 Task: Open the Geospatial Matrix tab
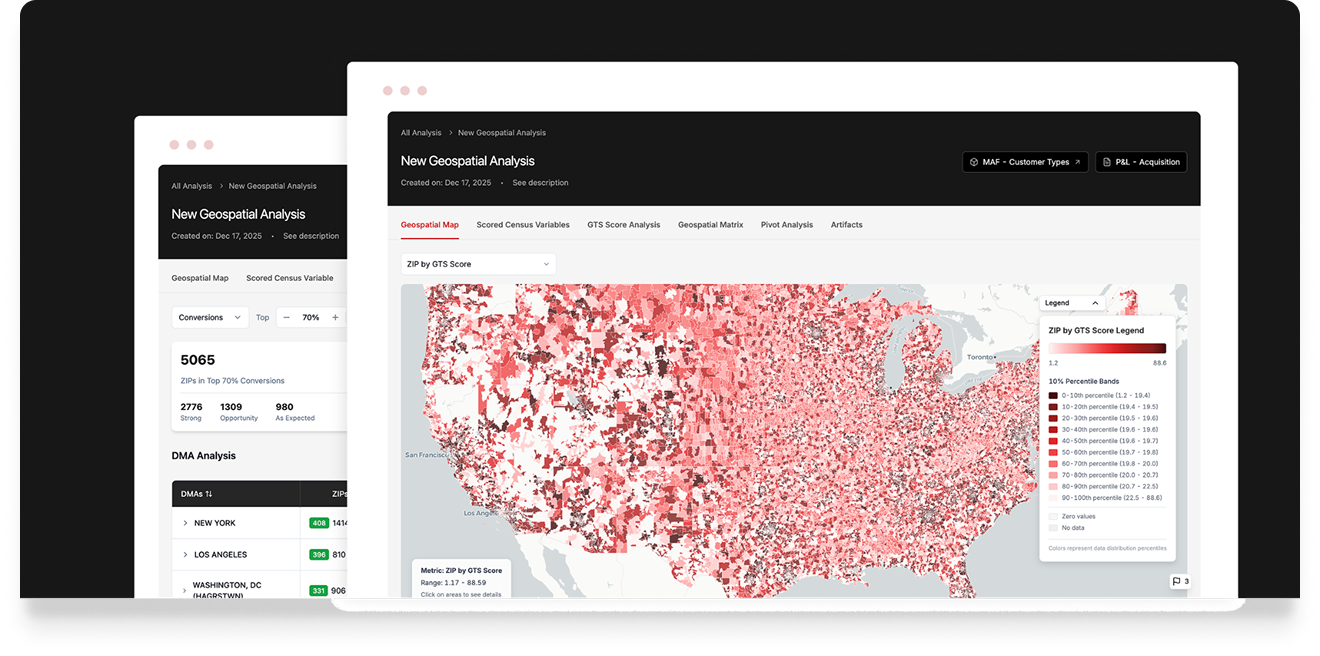pyautogui.click(x=711, y=225)
